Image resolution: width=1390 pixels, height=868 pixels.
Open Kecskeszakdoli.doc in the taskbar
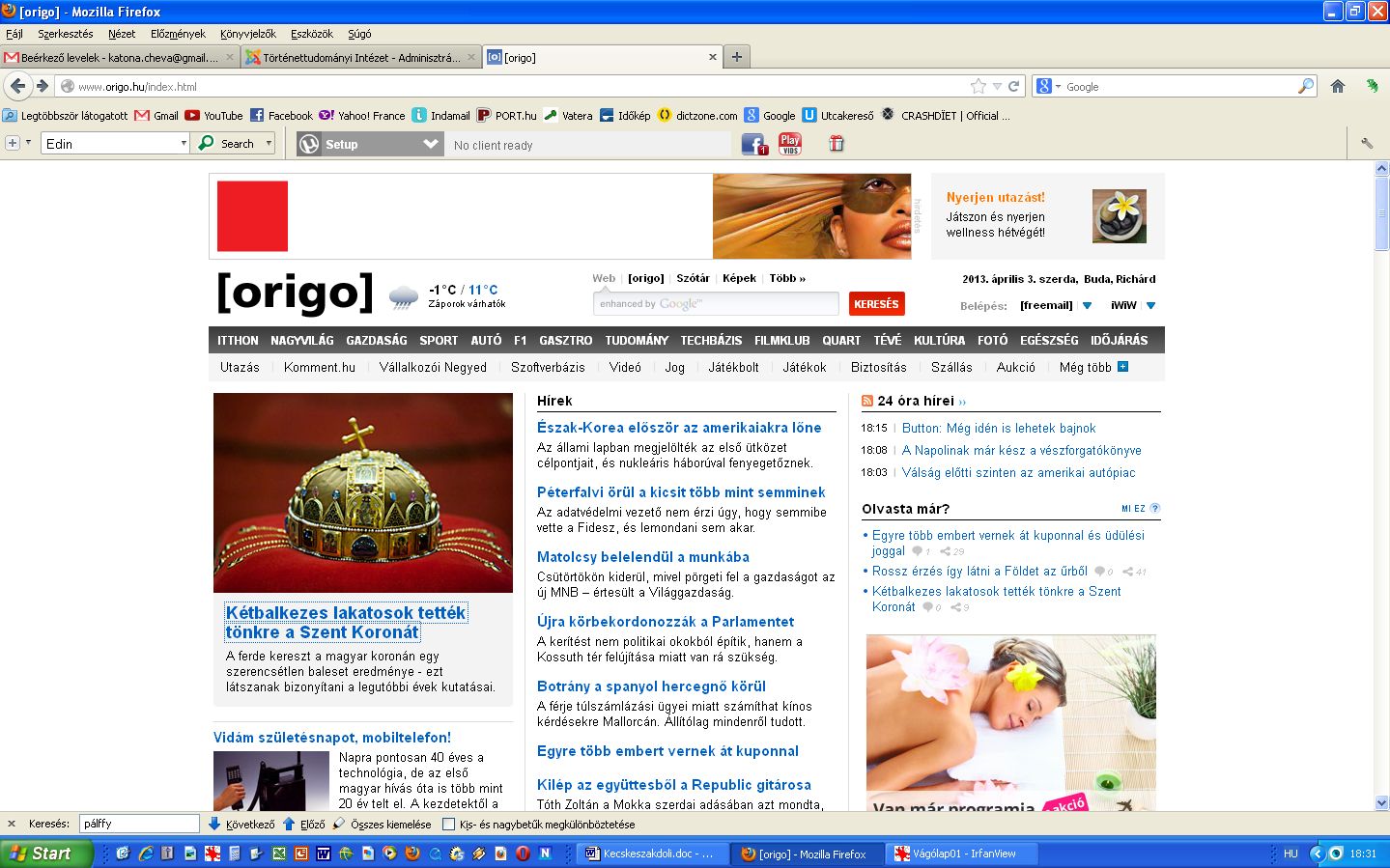click(651, 854)
